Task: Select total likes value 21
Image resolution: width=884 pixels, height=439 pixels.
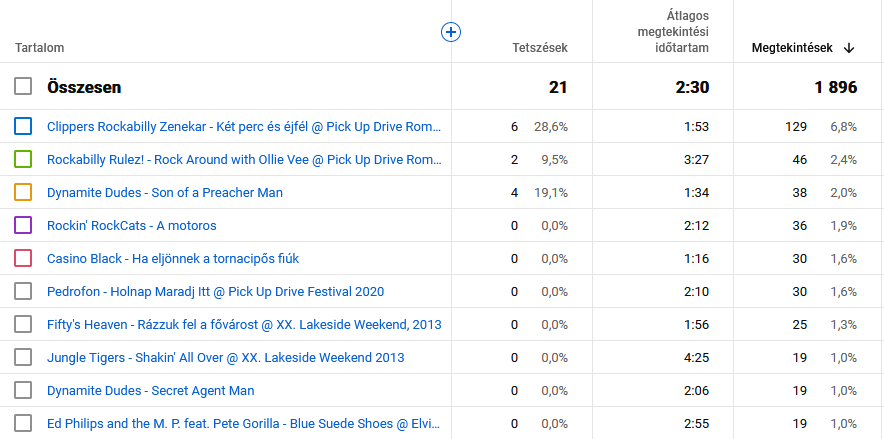Action: pyautogui.click(x=558, y=87)
